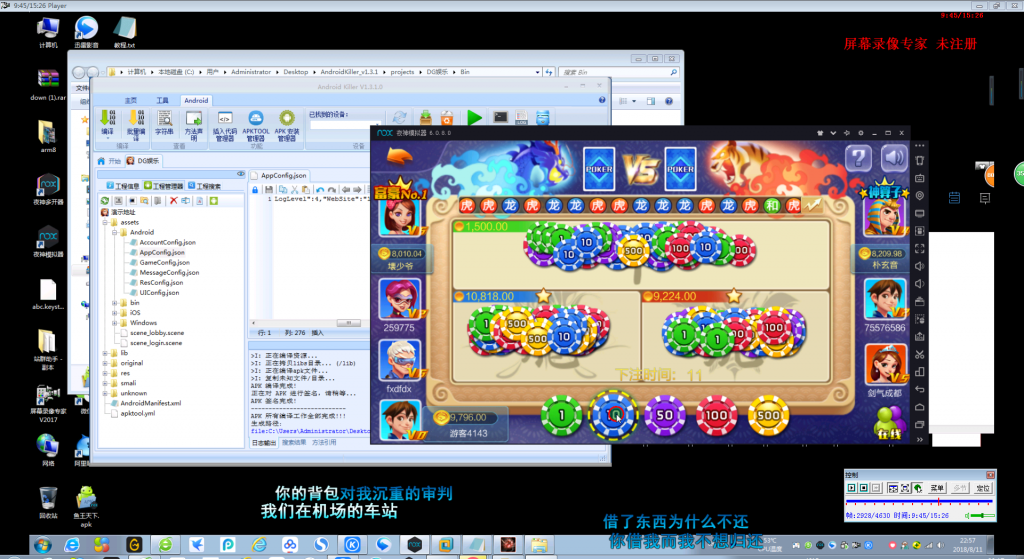Expand the smali folder in project tree

(x=105, y=383)
